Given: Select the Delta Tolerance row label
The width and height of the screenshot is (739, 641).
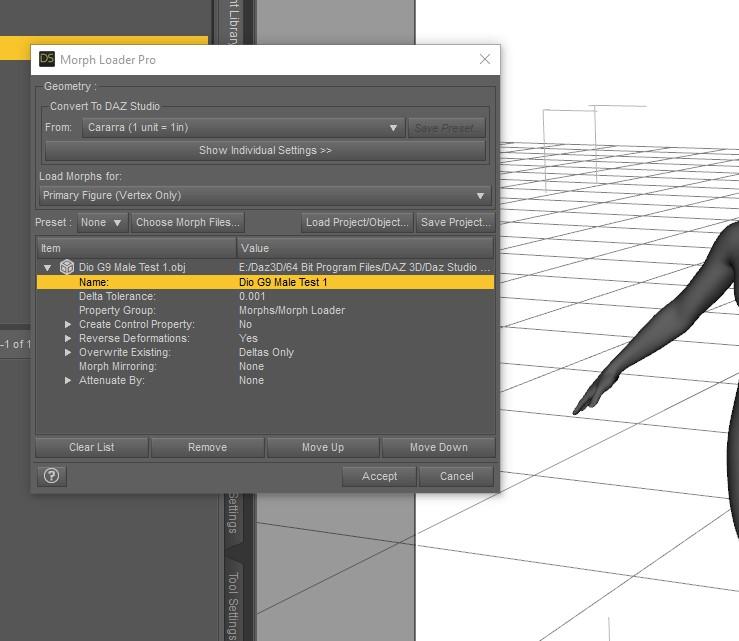Looking at the screenshot, I should pyautogui.click(x=117, y=296).
